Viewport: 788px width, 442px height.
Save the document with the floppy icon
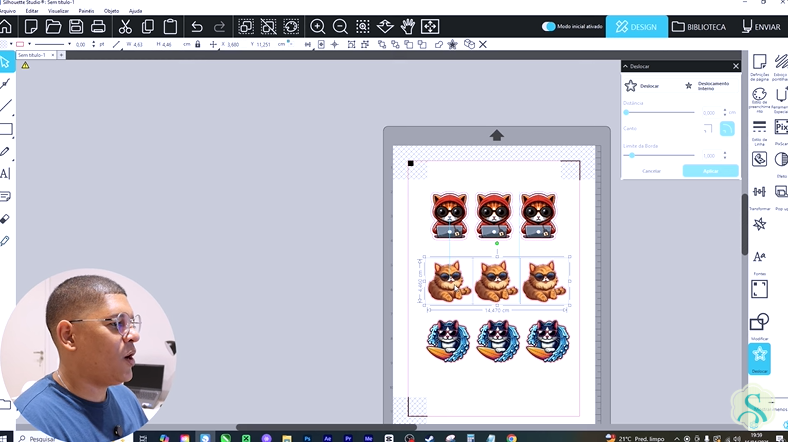pos(76,26)
